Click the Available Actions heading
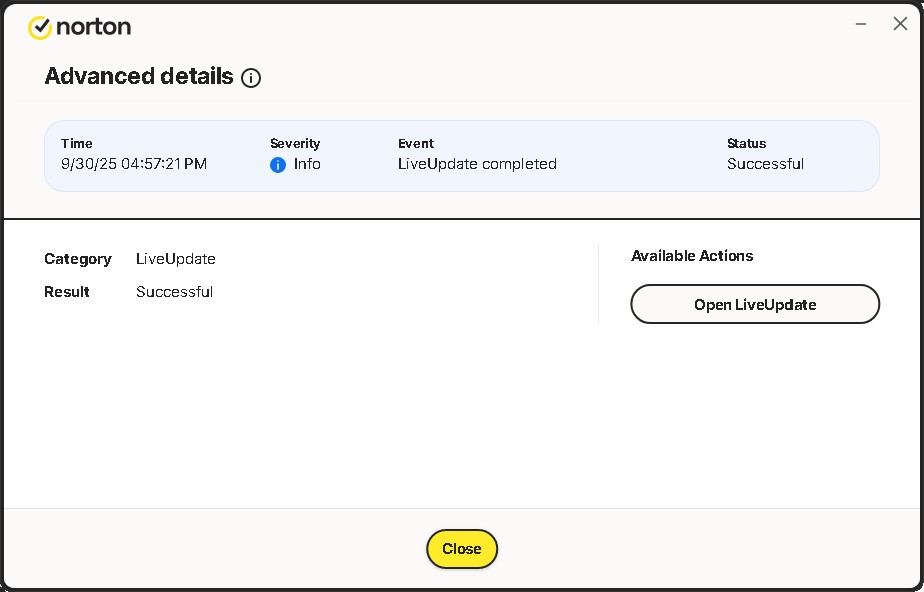Image resolution: width=924 pixels, height=592 pixels. click(692, 256)
